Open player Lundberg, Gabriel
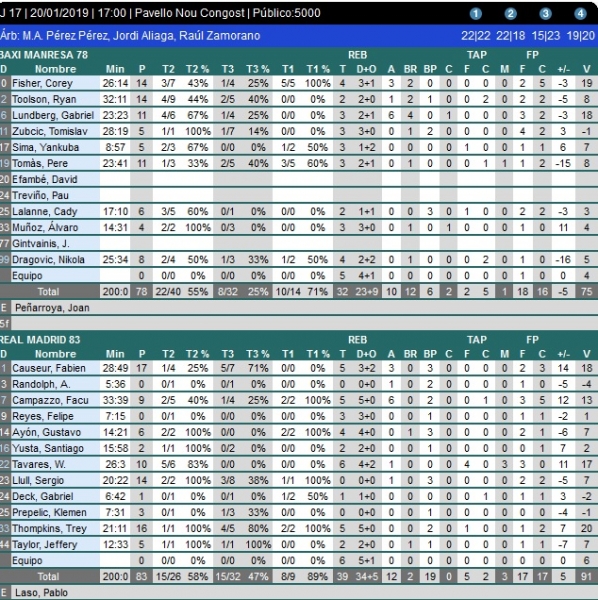This screenshot has width=598, height=600. click(x=53, y=116)
